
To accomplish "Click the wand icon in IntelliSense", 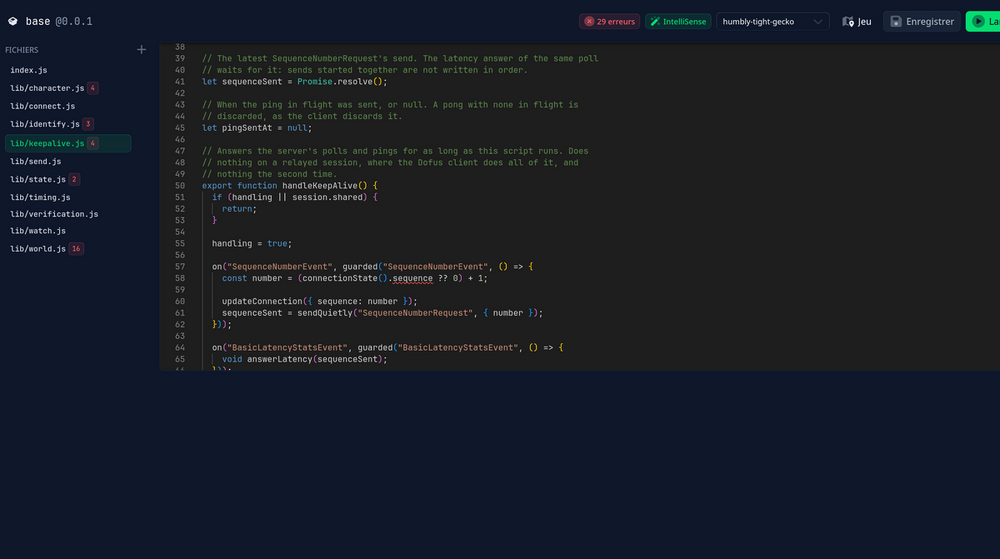I will pos(655,21).
